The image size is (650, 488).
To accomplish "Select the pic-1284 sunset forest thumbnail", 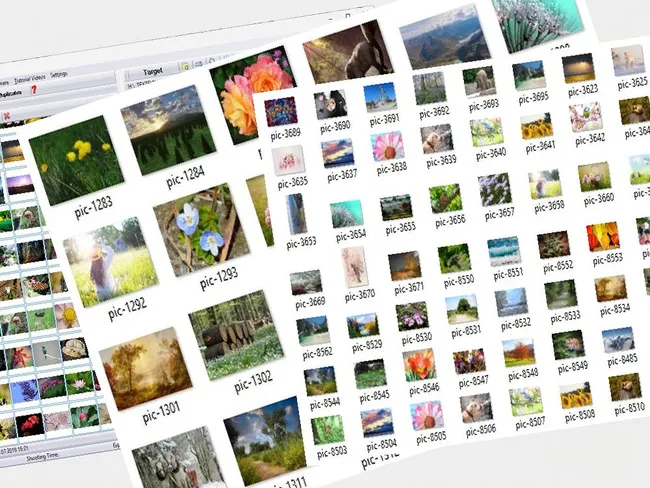I will 168,130.
